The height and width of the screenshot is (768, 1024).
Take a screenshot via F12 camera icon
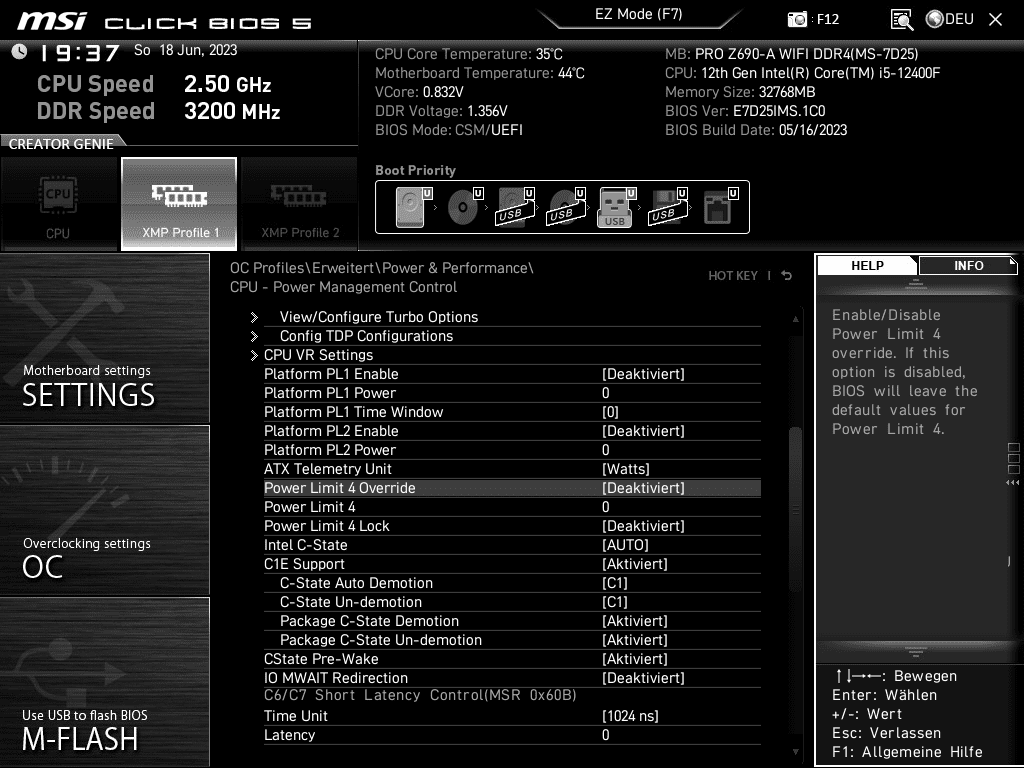click(797, 19)
